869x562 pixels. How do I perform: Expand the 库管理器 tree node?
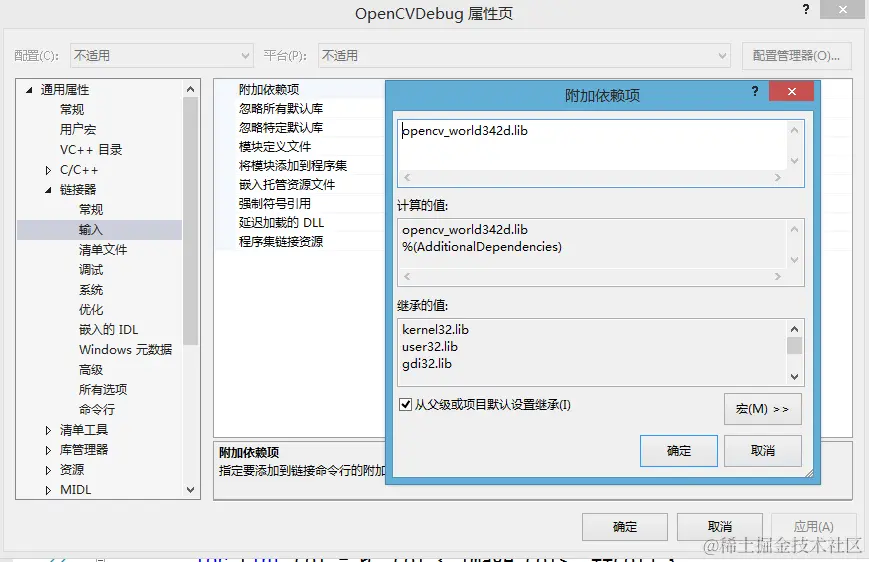coord(48,450)
